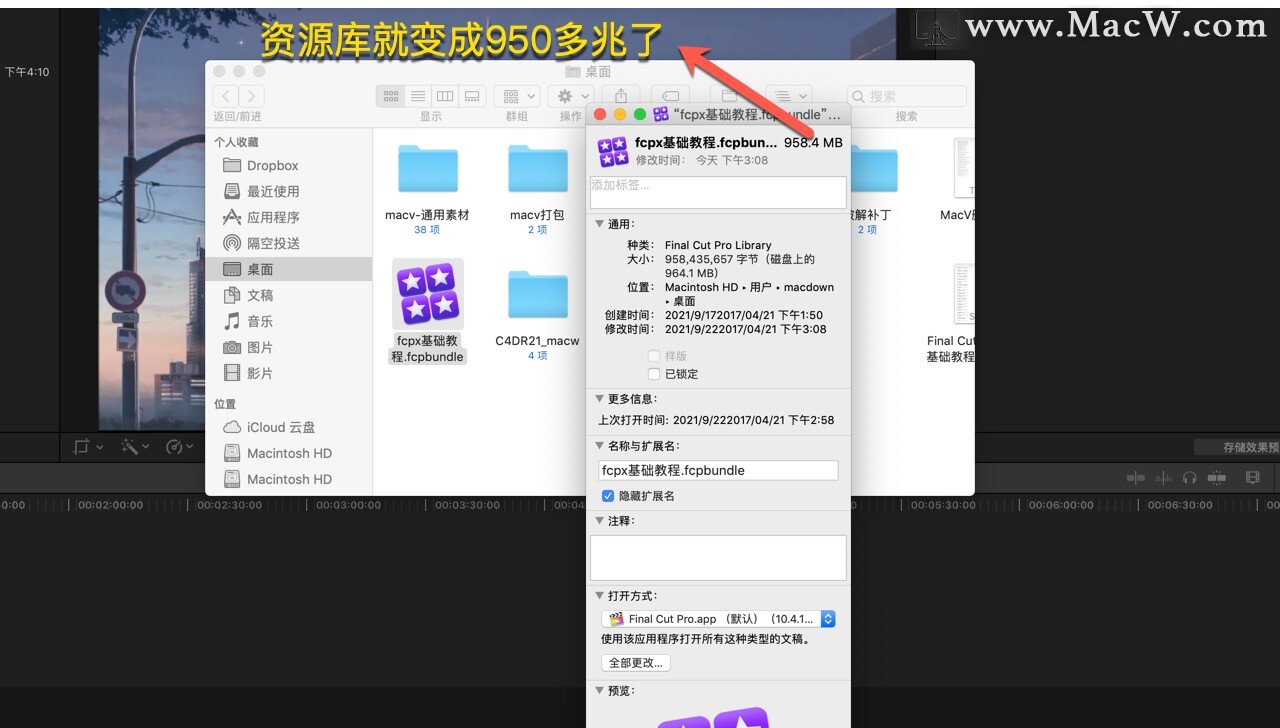Screen dimensions: 1280x728
Task: Open the Final Cut Pro.app open-with dropdown
Action: 719,619
